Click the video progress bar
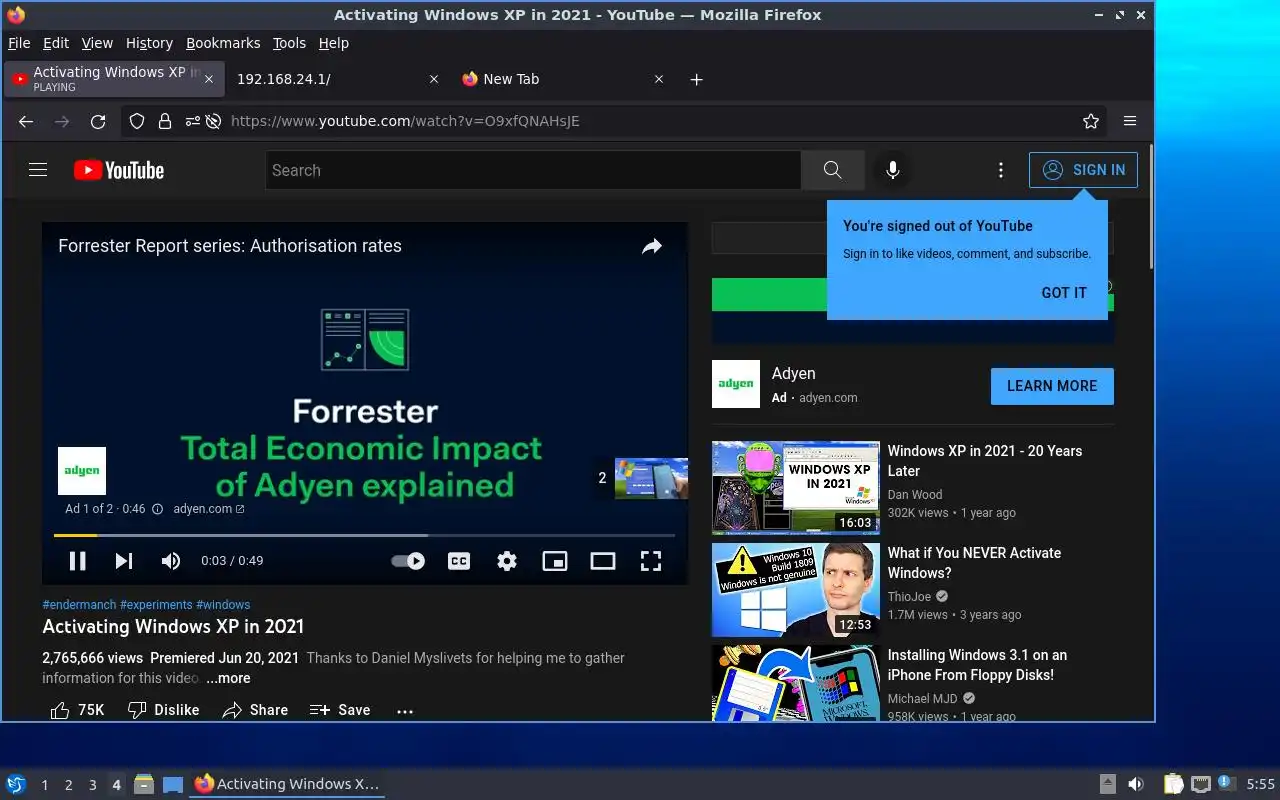The image size is (1280, 800). [364, 536]
